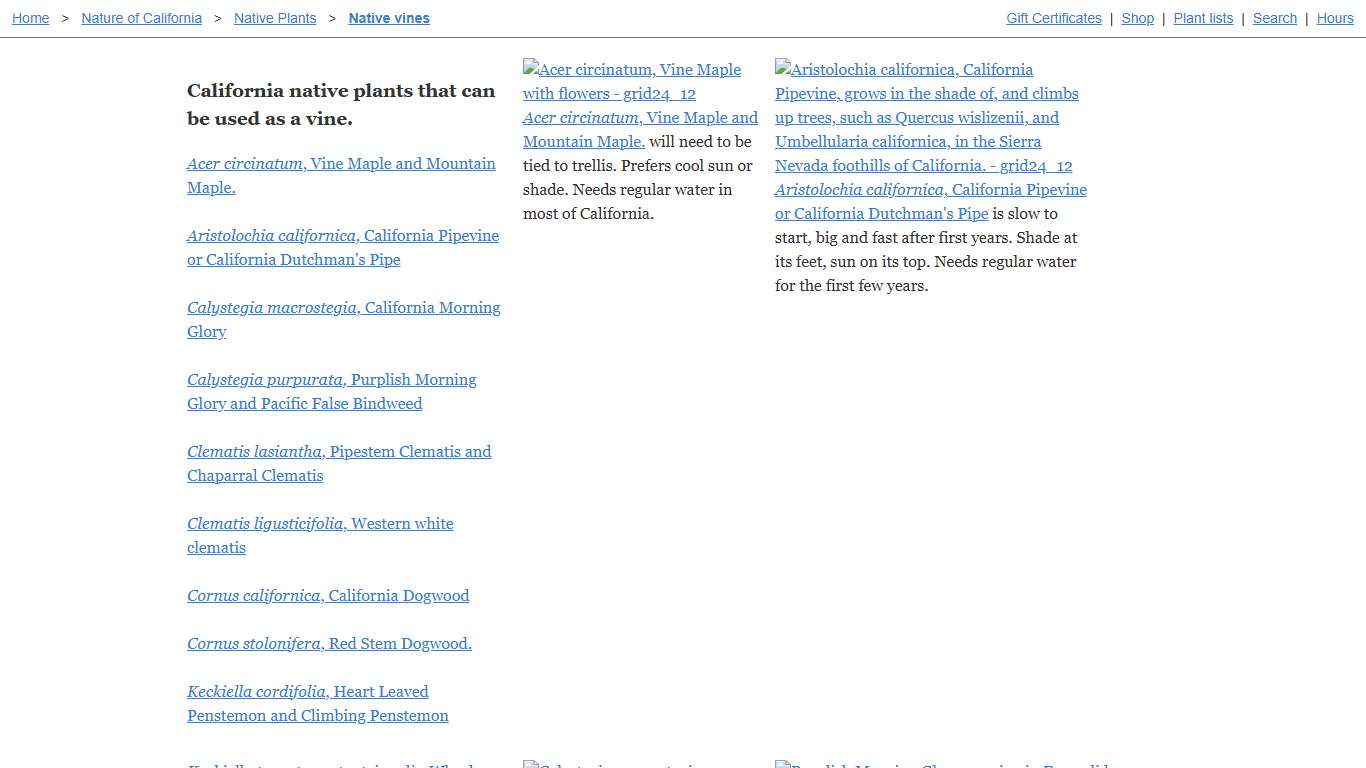The image size is (1366, 768).
Task: Visit Clematis lasiantha Pipestem Clematis link
Action: click(338, 452)
